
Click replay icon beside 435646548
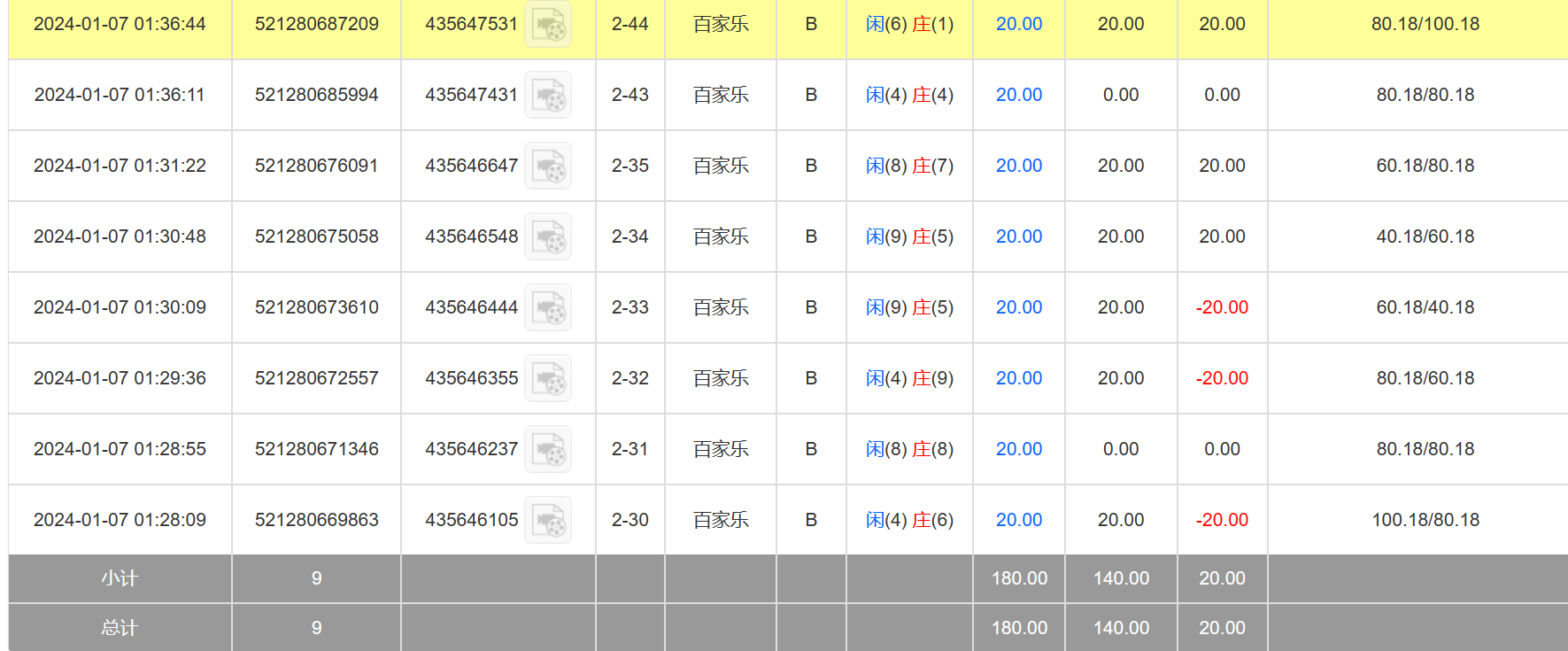[x=548, y=237]
